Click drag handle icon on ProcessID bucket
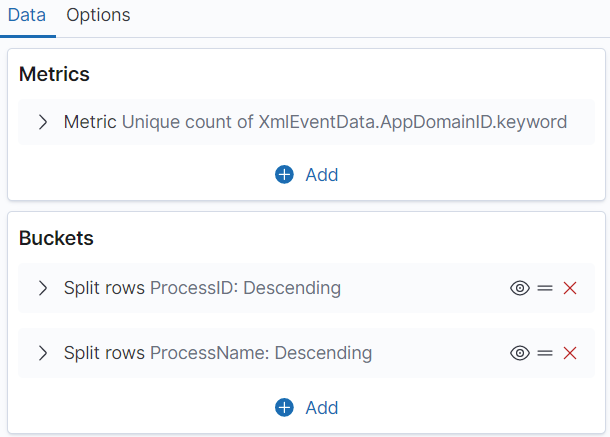Image resolution: width=610 pixels, height=437 pixels. click(545, 288)
